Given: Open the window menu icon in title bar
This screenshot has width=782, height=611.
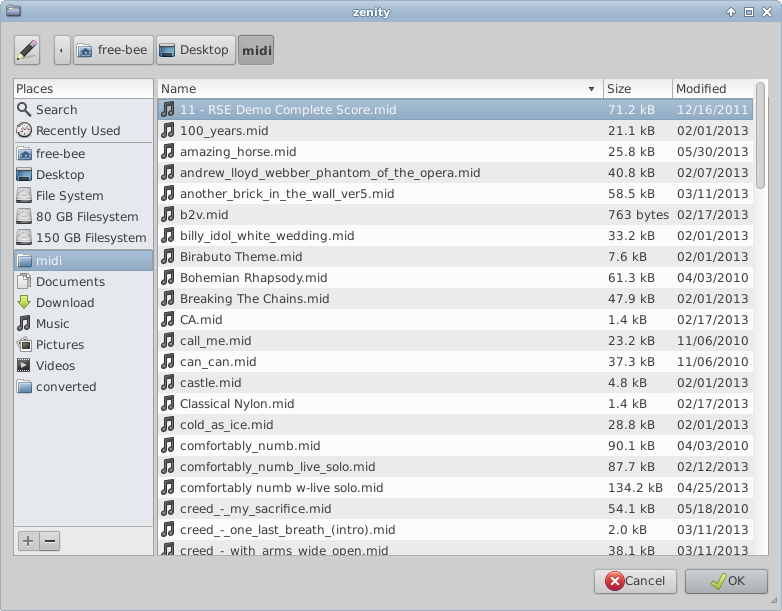Looking at the screenshot, I should point(13,11).
